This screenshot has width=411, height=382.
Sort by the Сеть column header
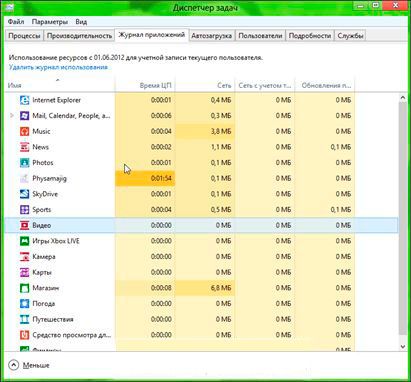[x=205, y=85]
